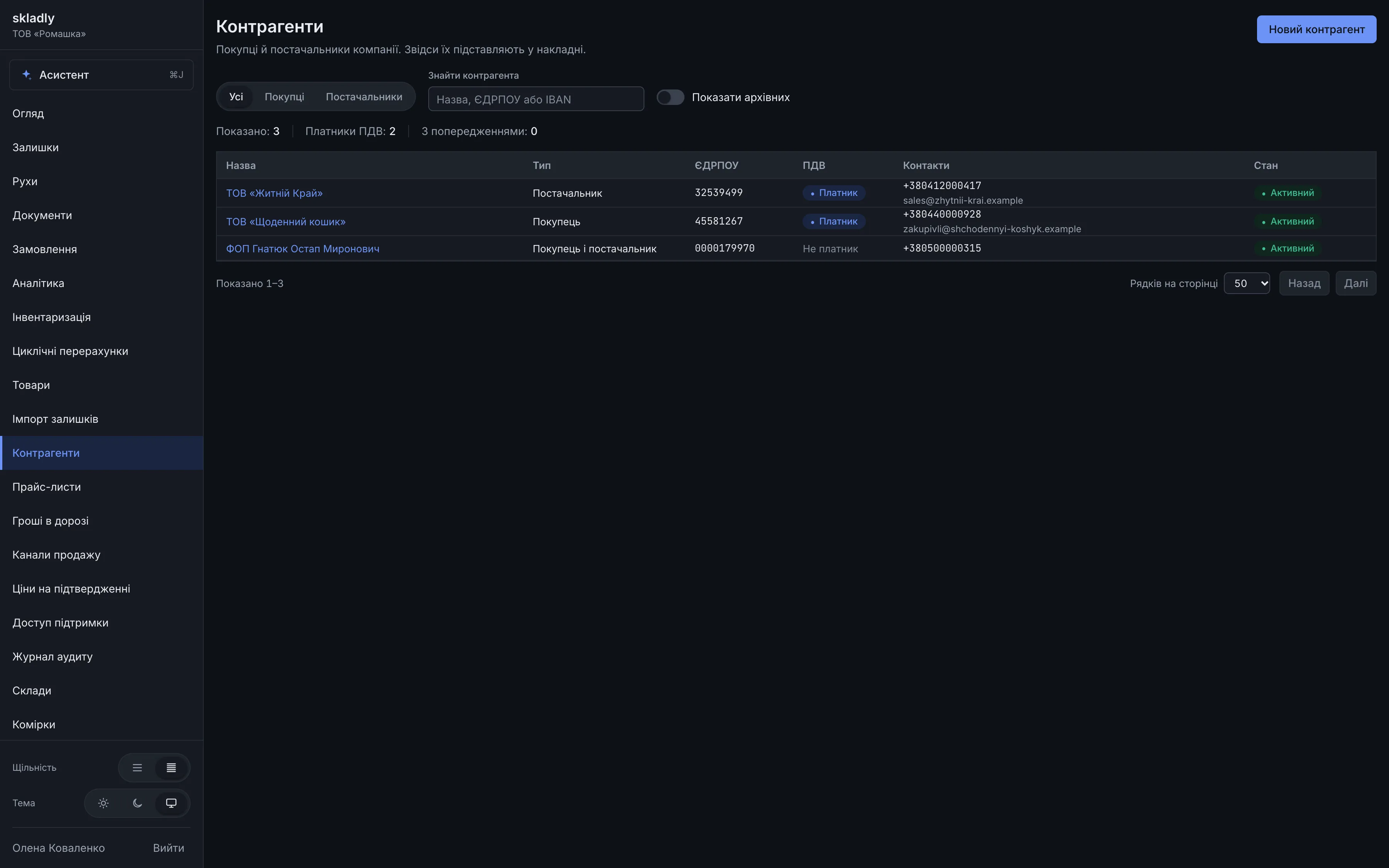
Task: Click Новий контрагент button
Action: click(x=1316, y=29)
